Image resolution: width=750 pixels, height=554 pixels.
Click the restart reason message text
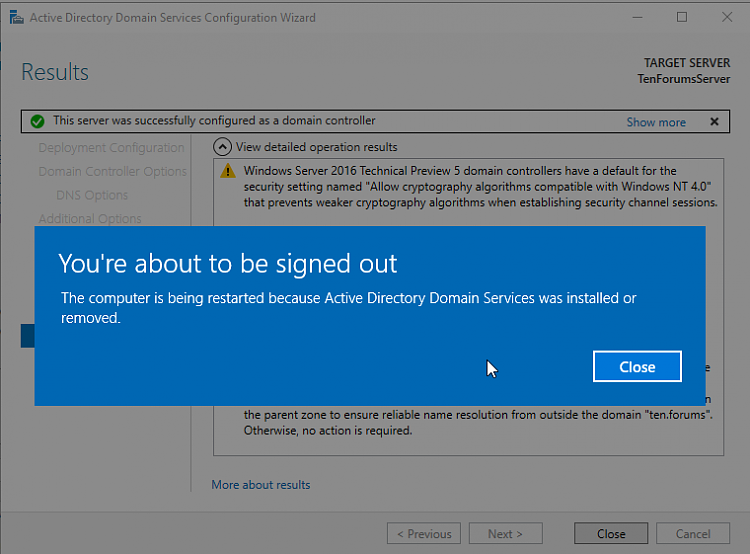point(348,308)
